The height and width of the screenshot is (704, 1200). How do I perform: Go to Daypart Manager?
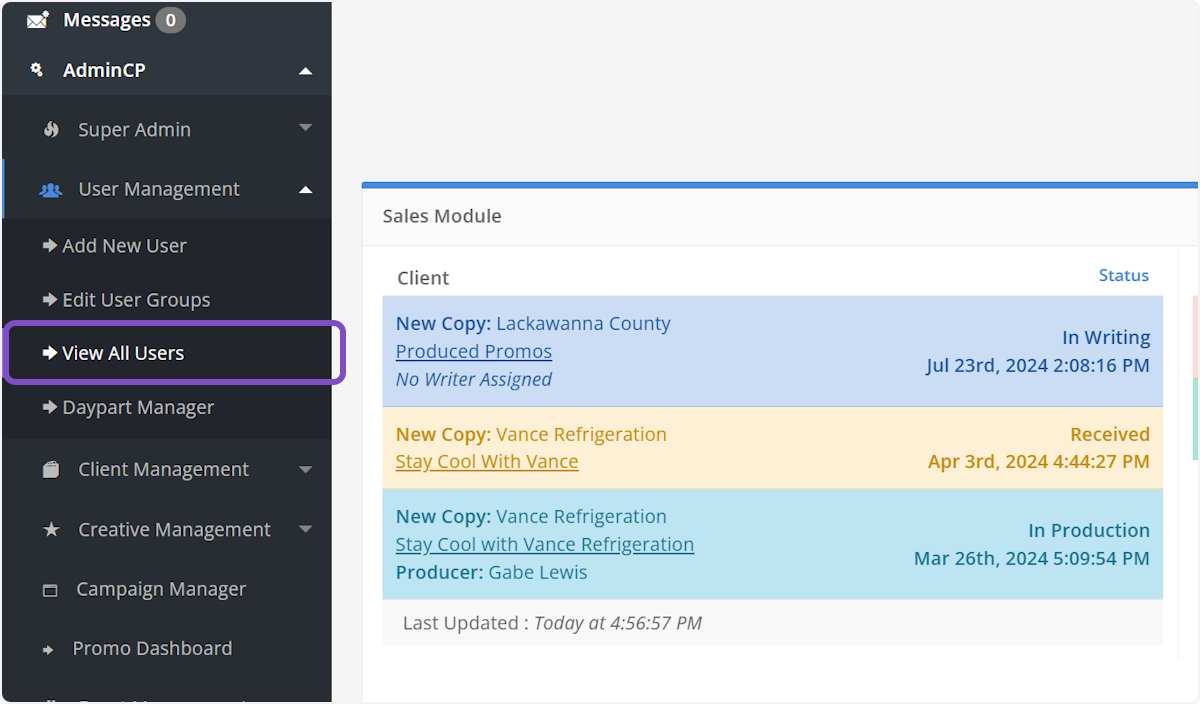click(x=138, y=408)
